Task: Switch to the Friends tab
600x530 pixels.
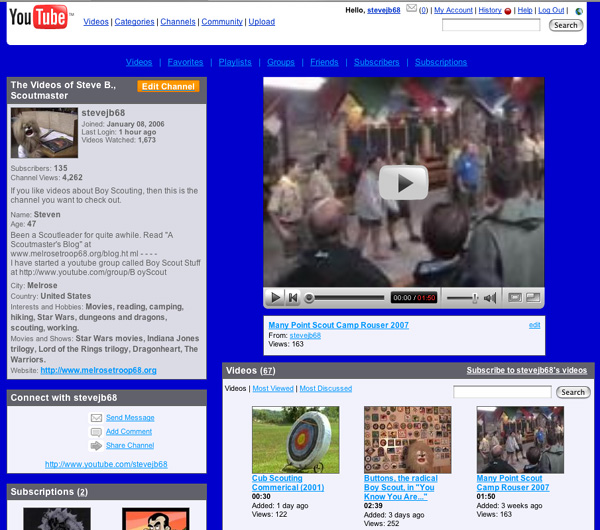Action: pos(324,62)
